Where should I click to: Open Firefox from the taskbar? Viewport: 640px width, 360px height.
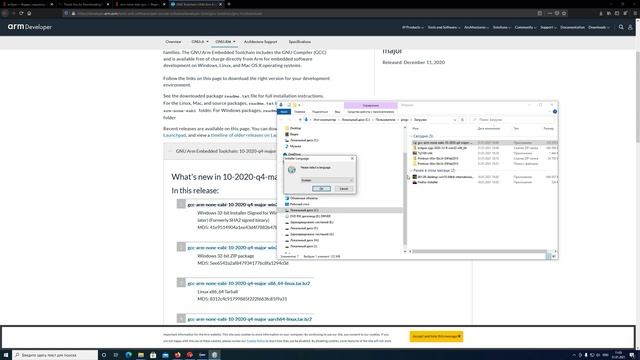click(x=178, y=355)
